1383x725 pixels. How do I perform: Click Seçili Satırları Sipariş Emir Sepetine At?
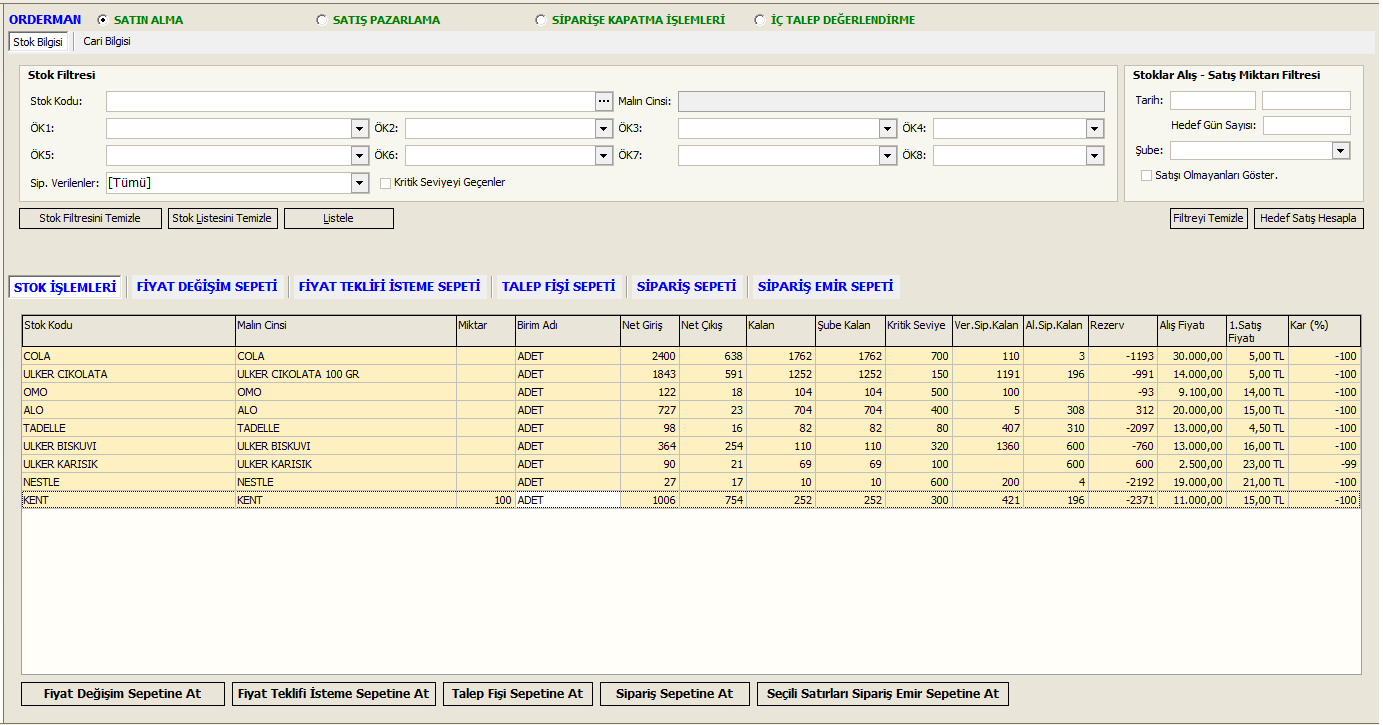[x=883, y=694]
